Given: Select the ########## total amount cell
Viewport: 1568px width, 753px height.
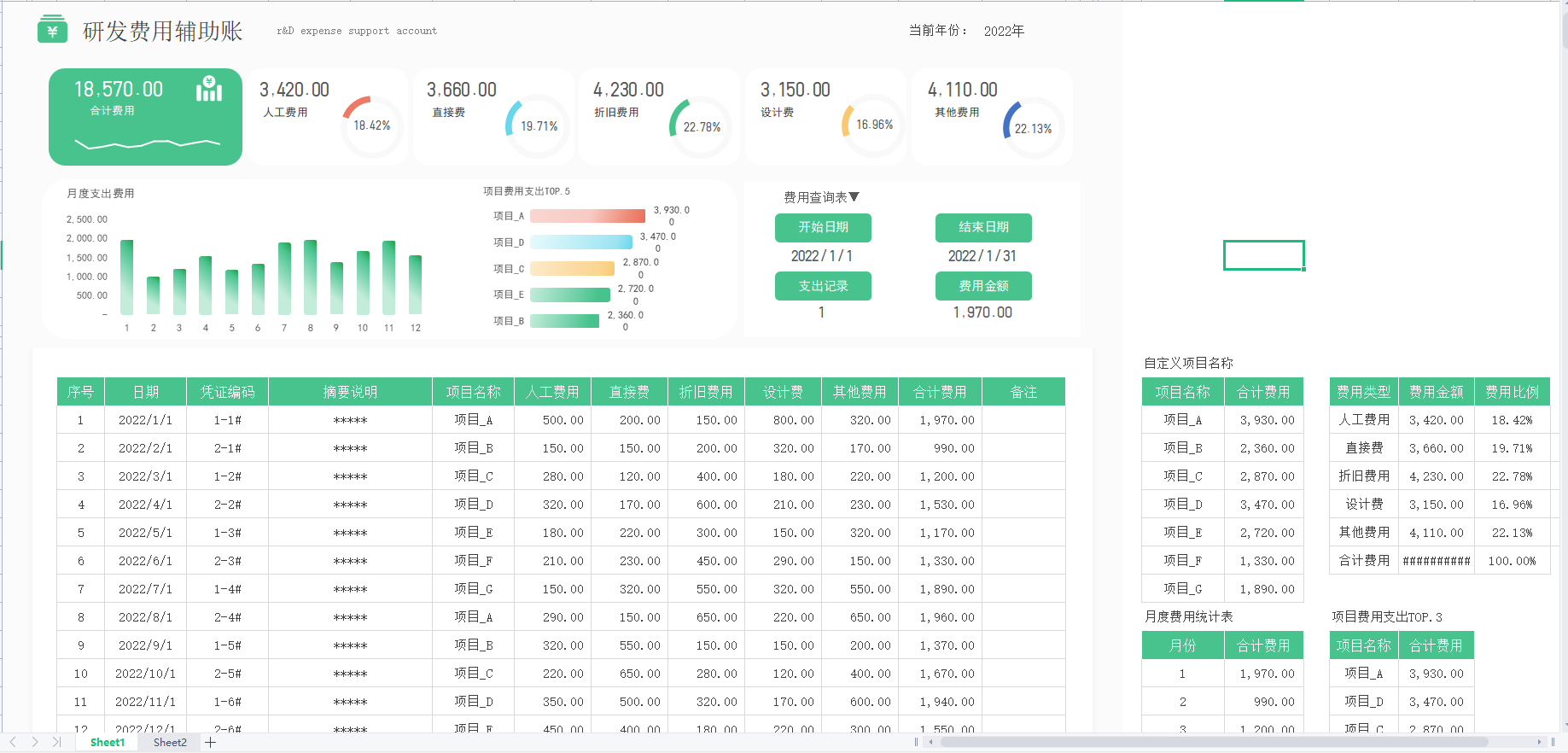Looking at the screenshot, I should click(1437, 561).
